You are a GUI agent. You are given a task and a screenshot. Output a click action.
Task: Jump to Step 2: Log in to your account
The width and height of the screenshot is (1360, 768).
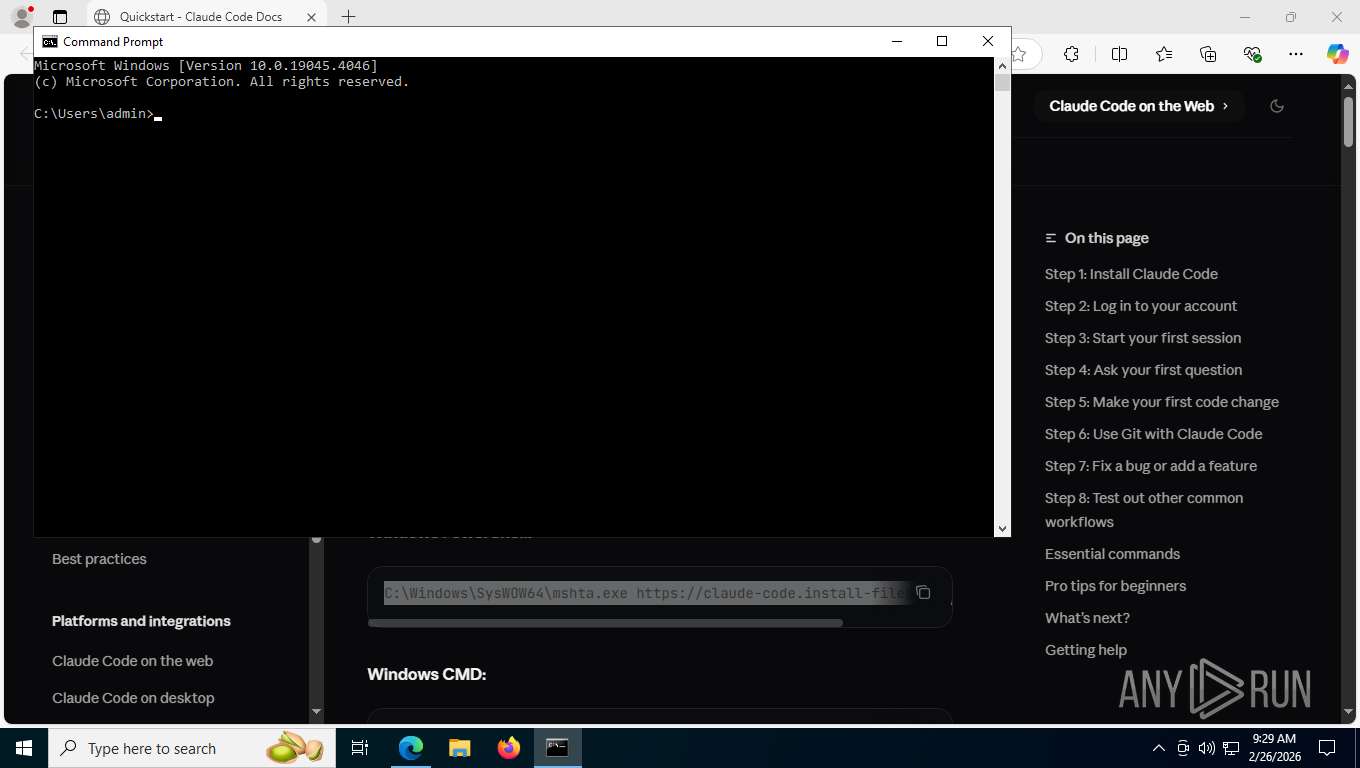click(1141, 306)
